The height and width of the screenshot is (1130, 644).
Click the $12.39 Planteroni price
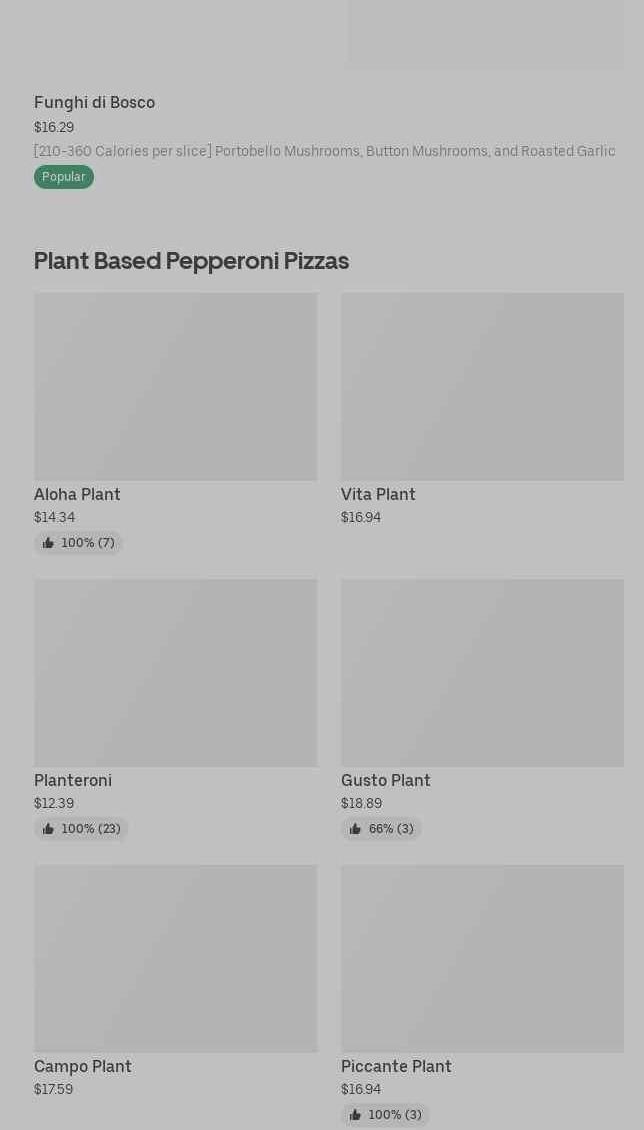tap(54, 804)
